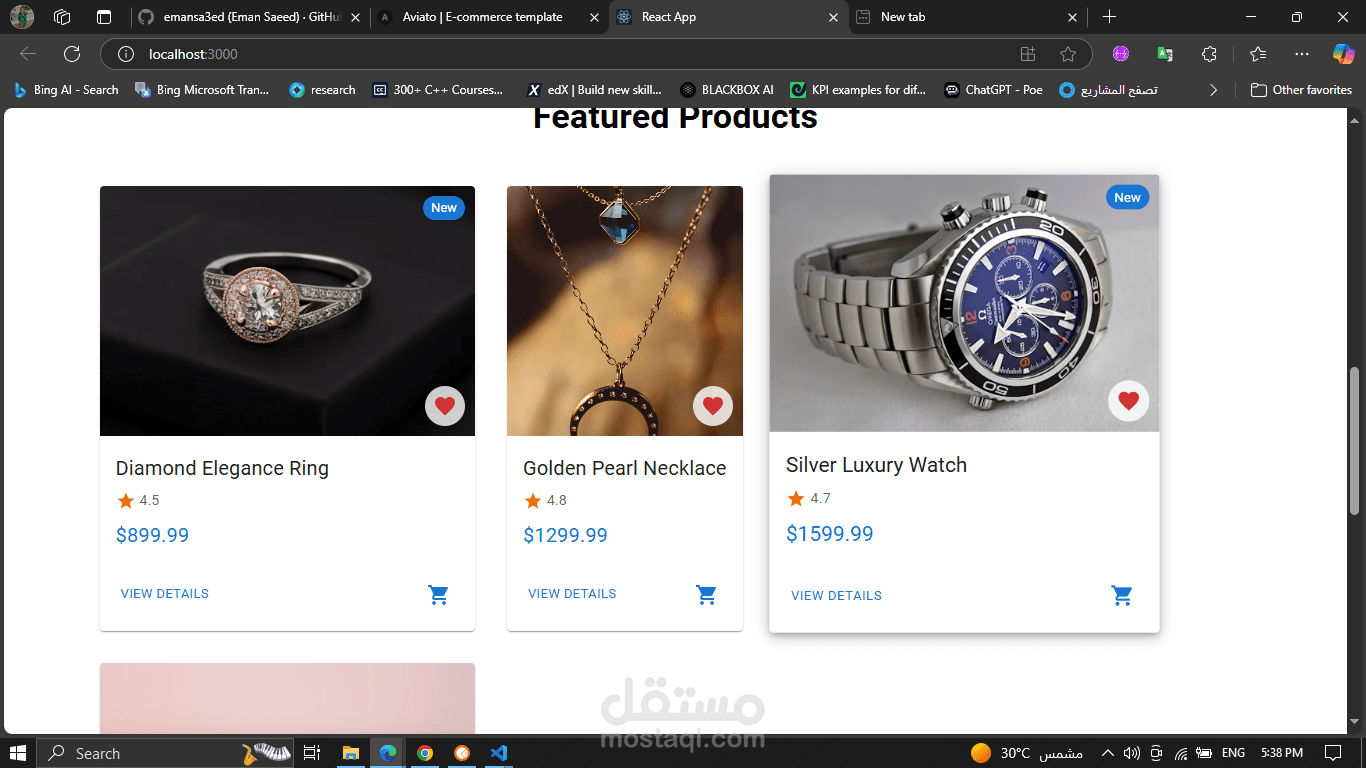Add Diamond Elegance Ring to cart
The height and width of the screenshot is (768, 1366).
point(438,595)
